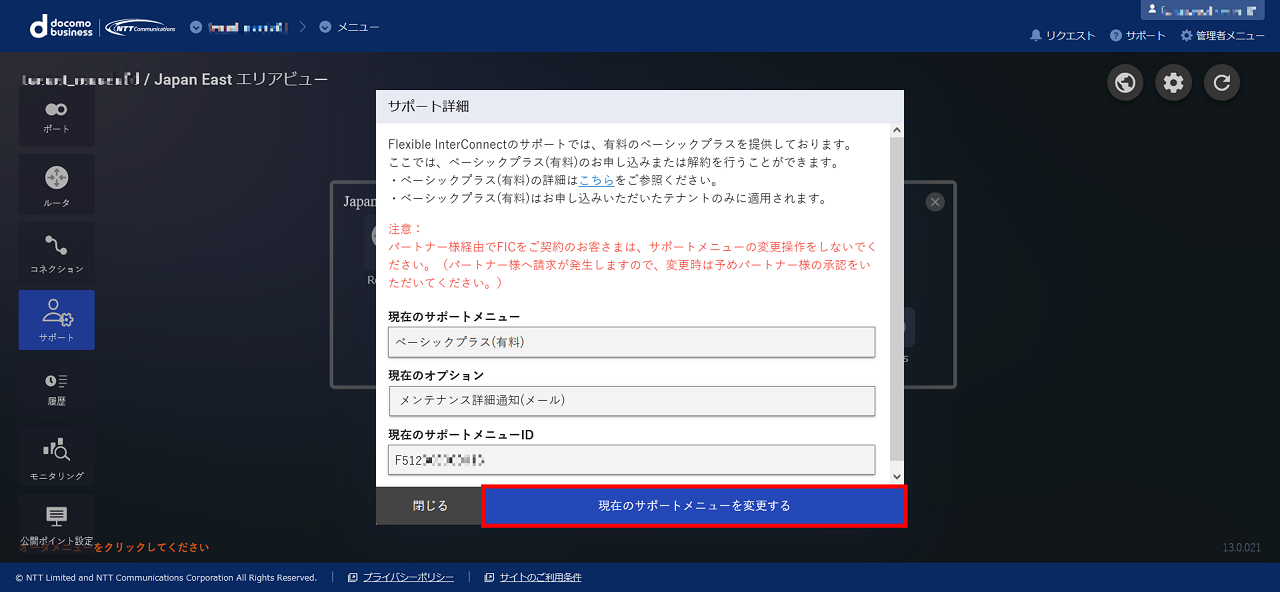Select the サポート sidebar icon
1280x592 pixels.
point(56,320)
